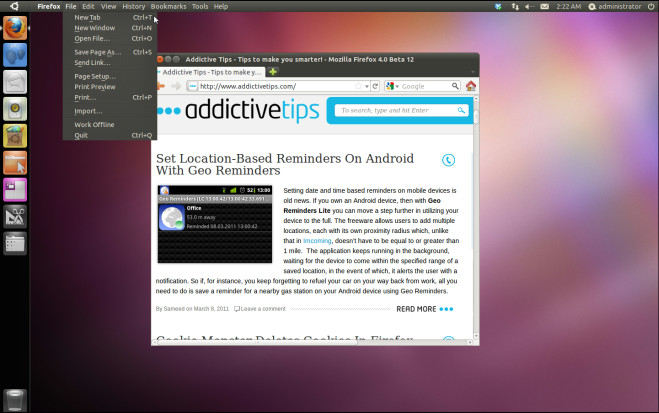
Task: Open the History menu
Action: click(x=134, y=6)
